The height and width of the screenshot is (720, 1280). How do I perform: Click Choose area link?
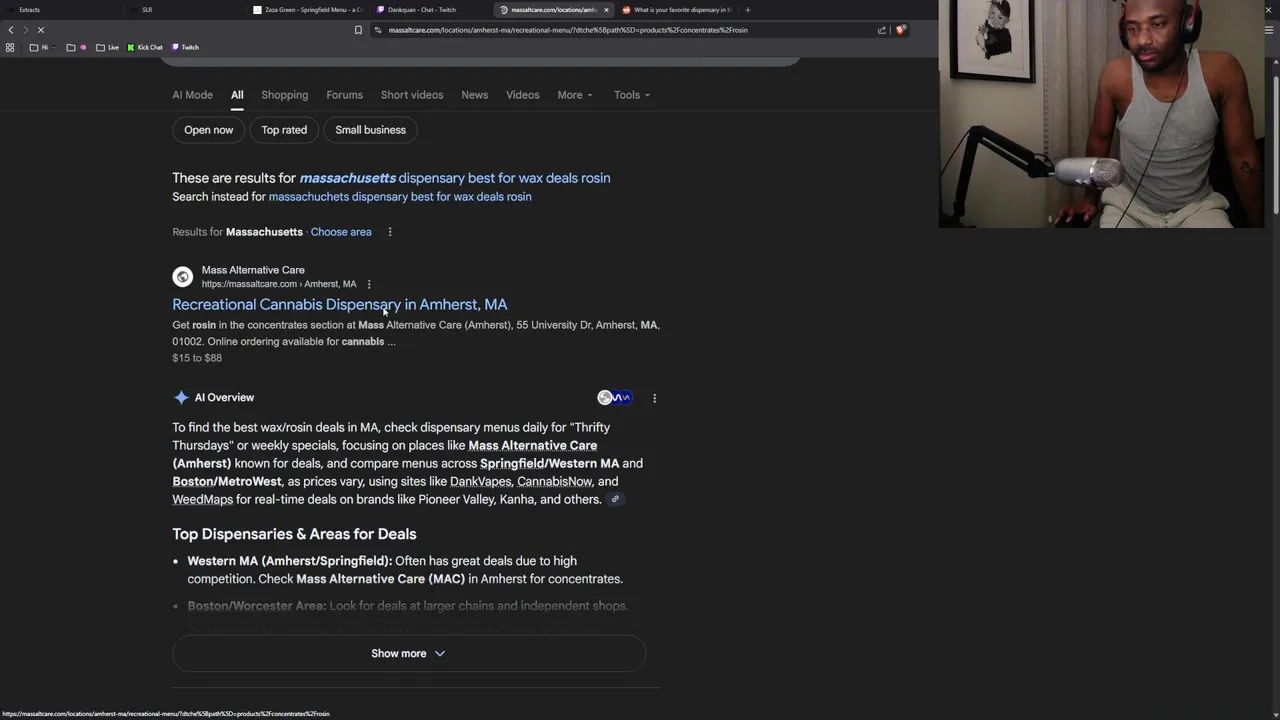point(341,232)
